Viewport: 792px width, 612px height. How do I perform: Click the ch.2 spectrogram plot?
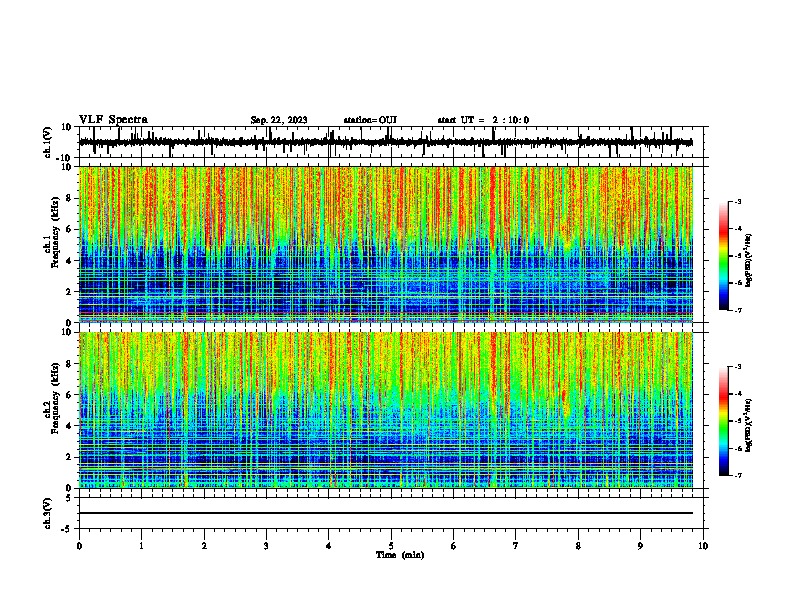(x=386, y=410)
